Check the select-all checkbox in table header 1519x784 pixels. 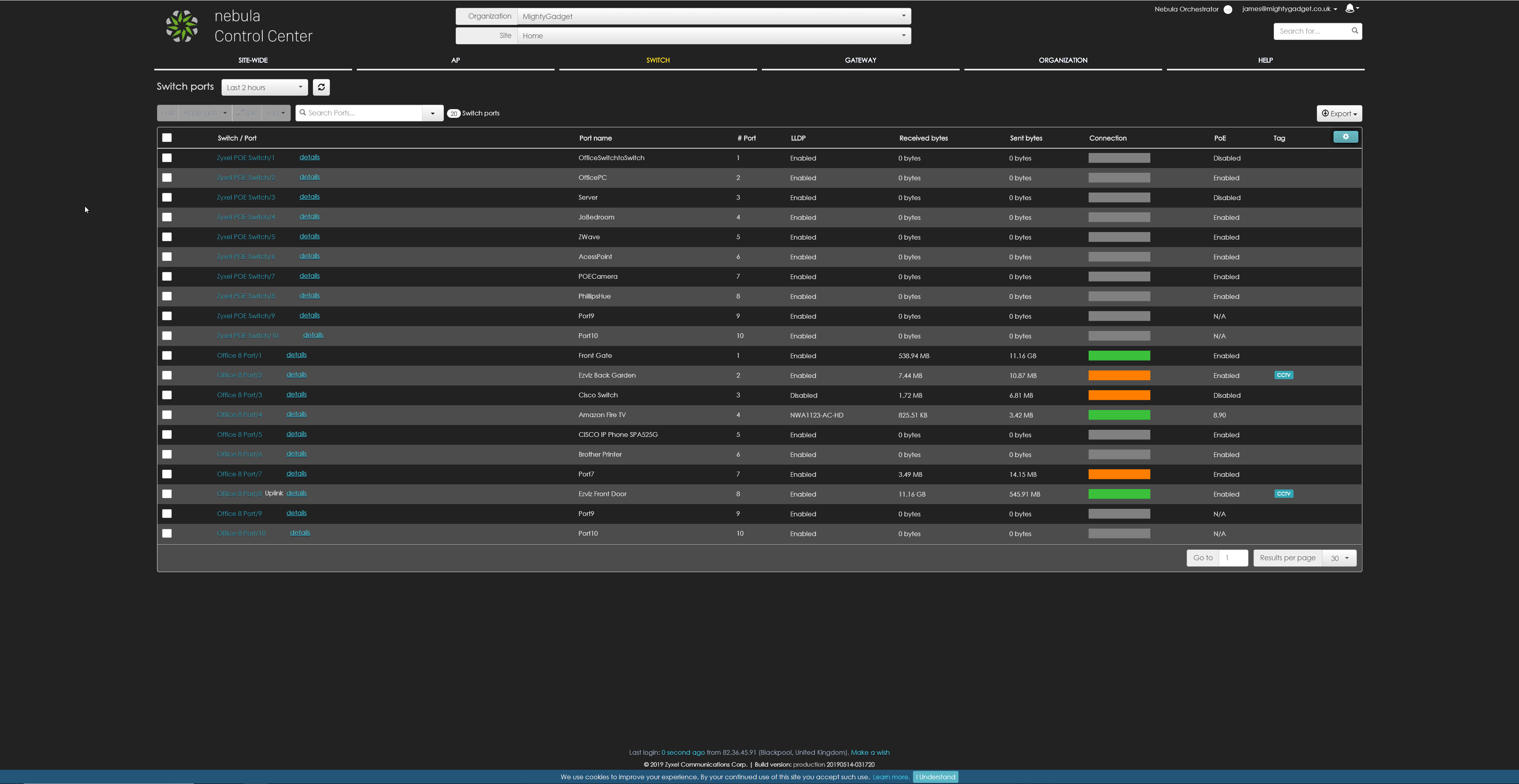167,138
